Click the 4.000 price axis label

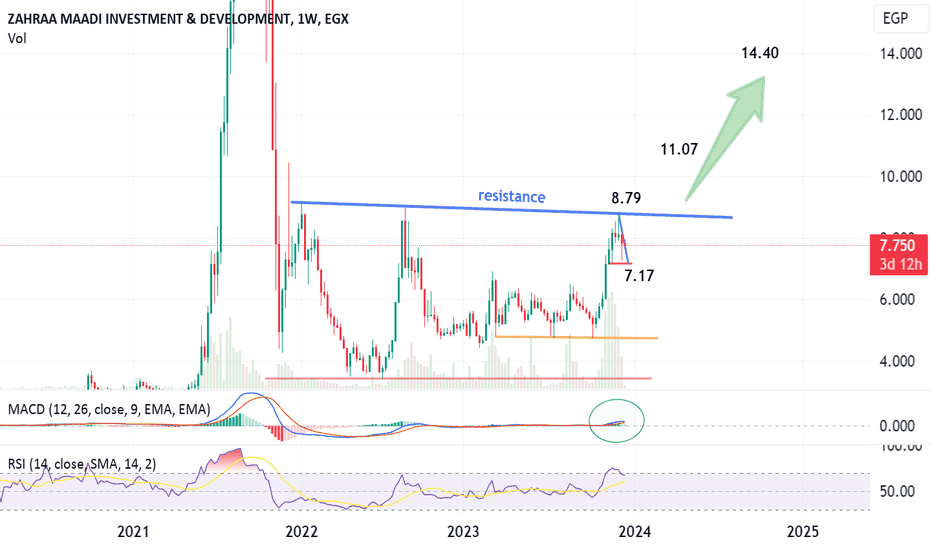pos(900,362)
